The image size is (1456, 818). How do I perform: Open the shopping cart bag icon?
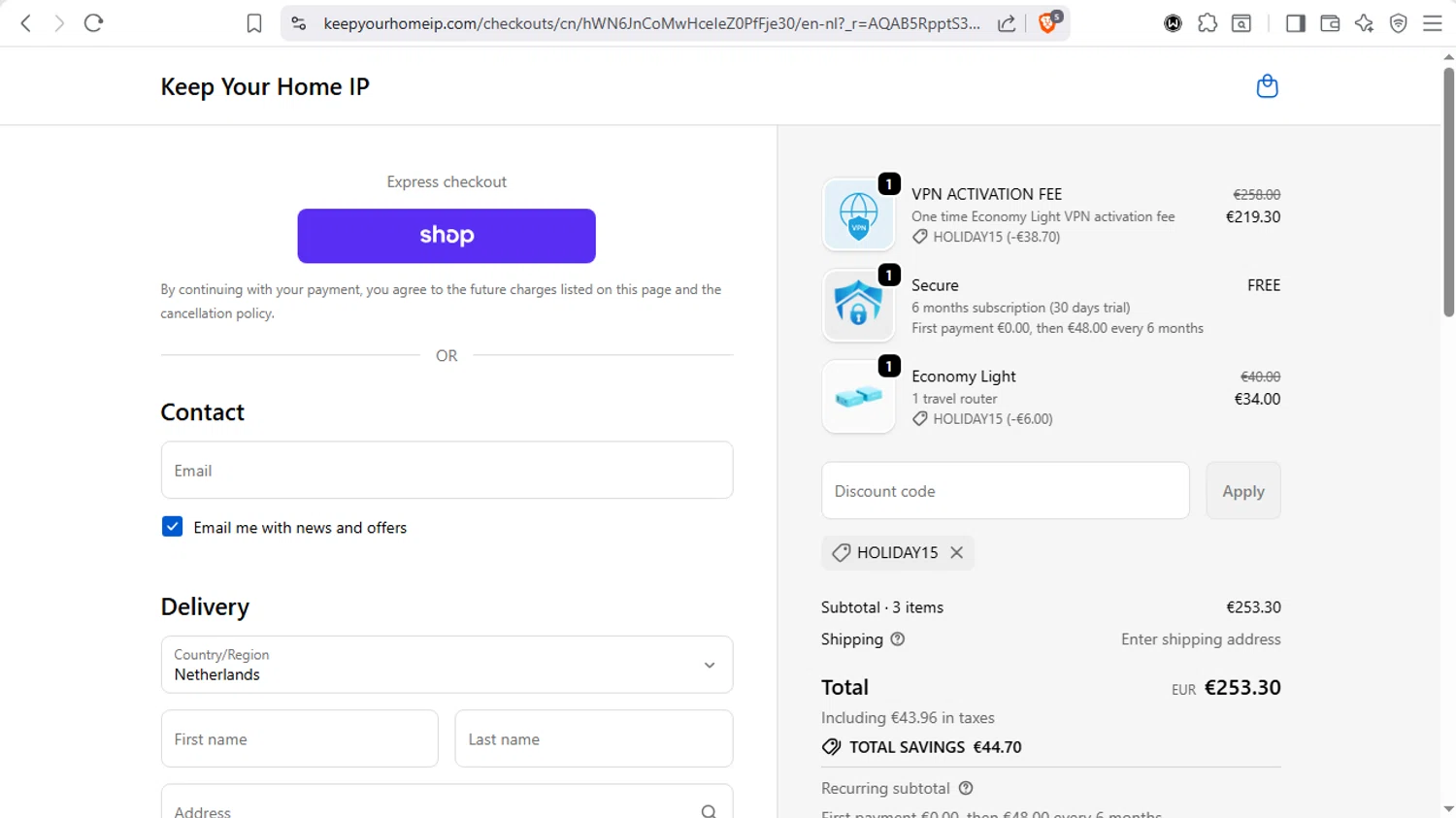1267,86
